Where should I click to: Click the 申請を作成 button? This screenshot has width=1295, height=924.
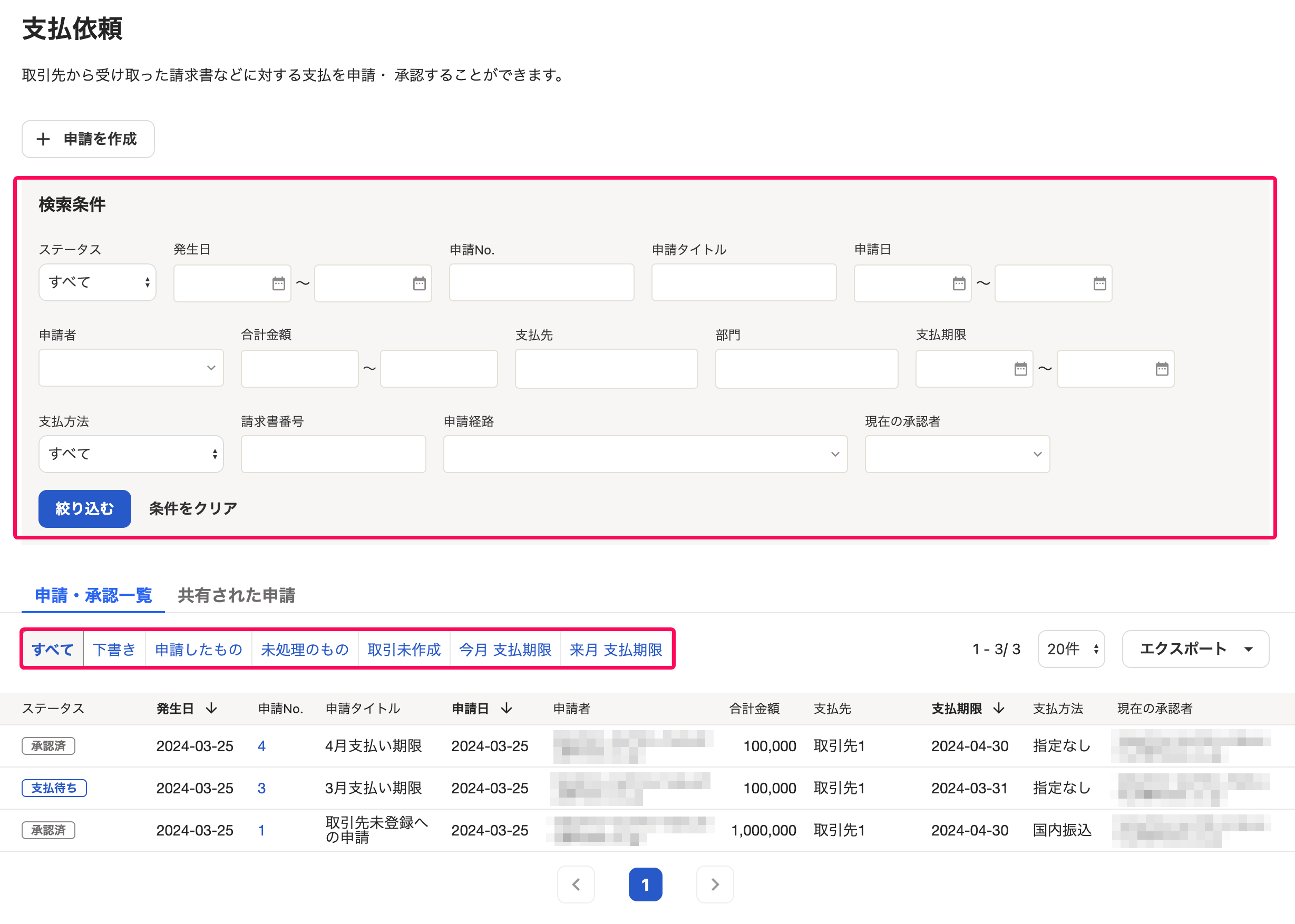[x=88, y=139]
